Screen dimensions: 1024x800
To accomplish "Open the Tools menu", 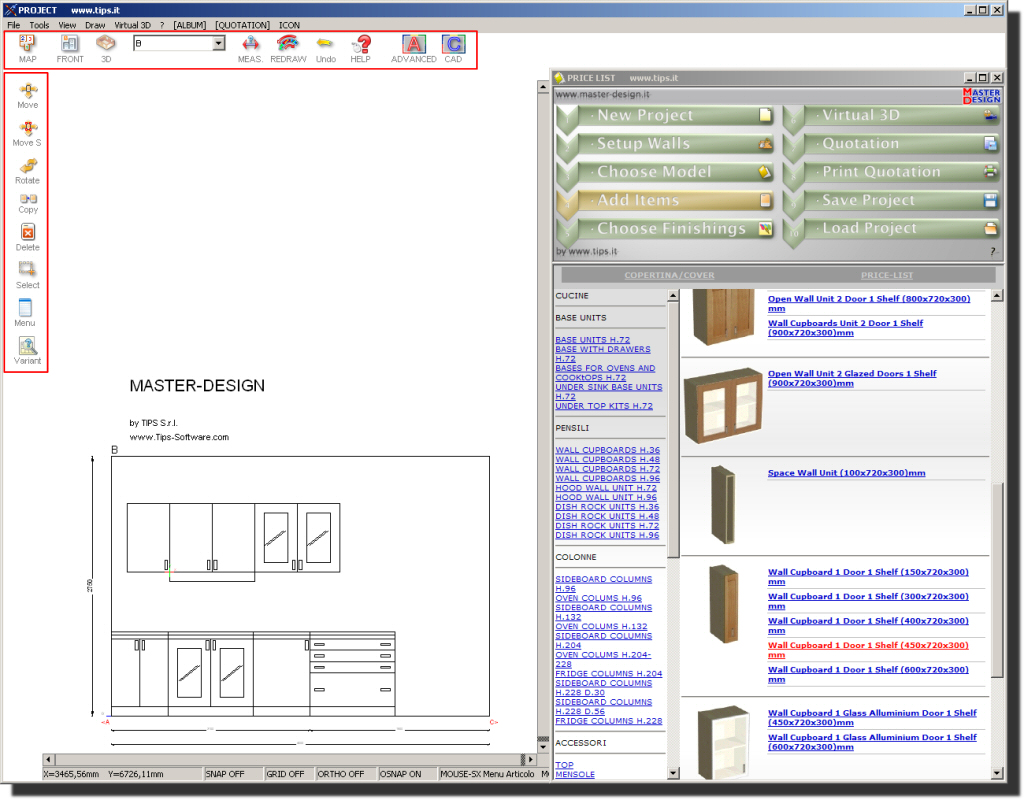I will pyautogui.click(x=39, y=25).
